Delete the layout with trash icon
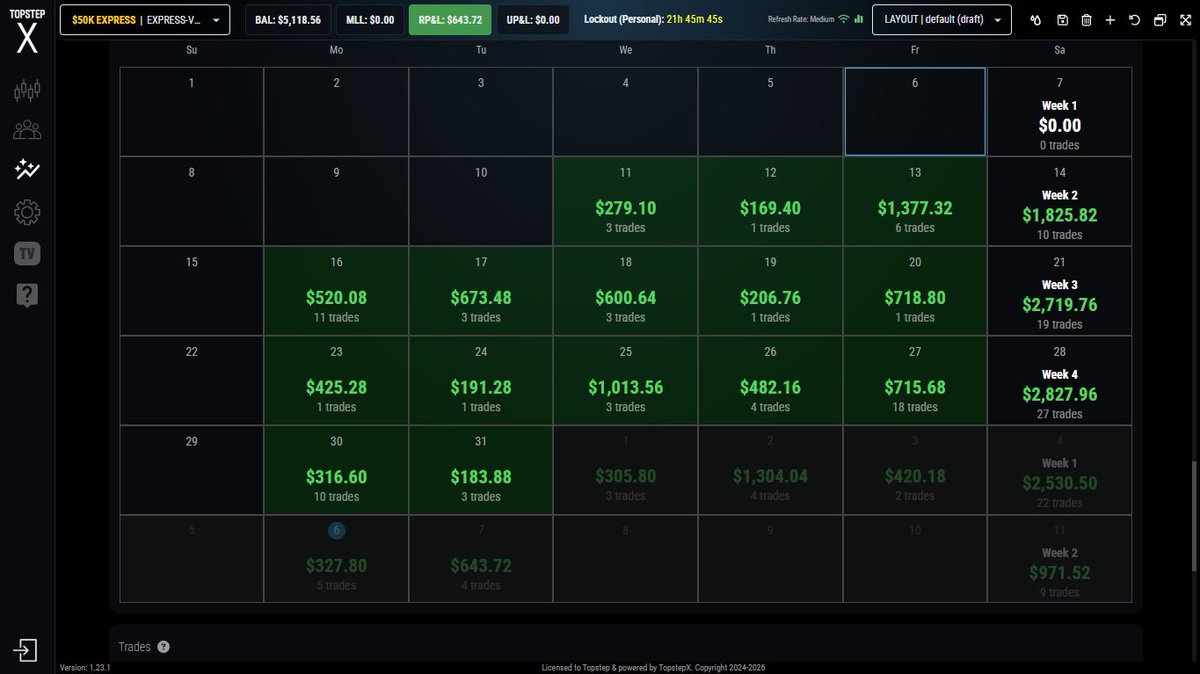The height and width of the screenshot is (674, 1200). coord(1086,20)
